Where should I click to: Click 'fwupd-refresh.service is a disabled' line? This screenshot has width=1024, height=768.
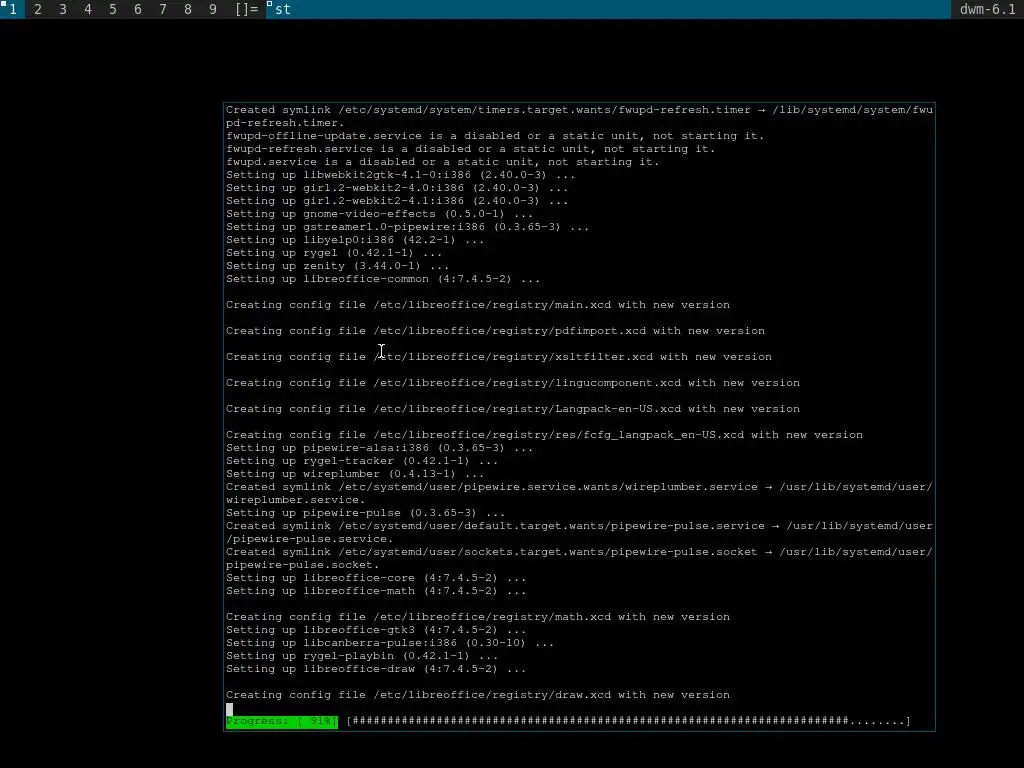[470, 149]
